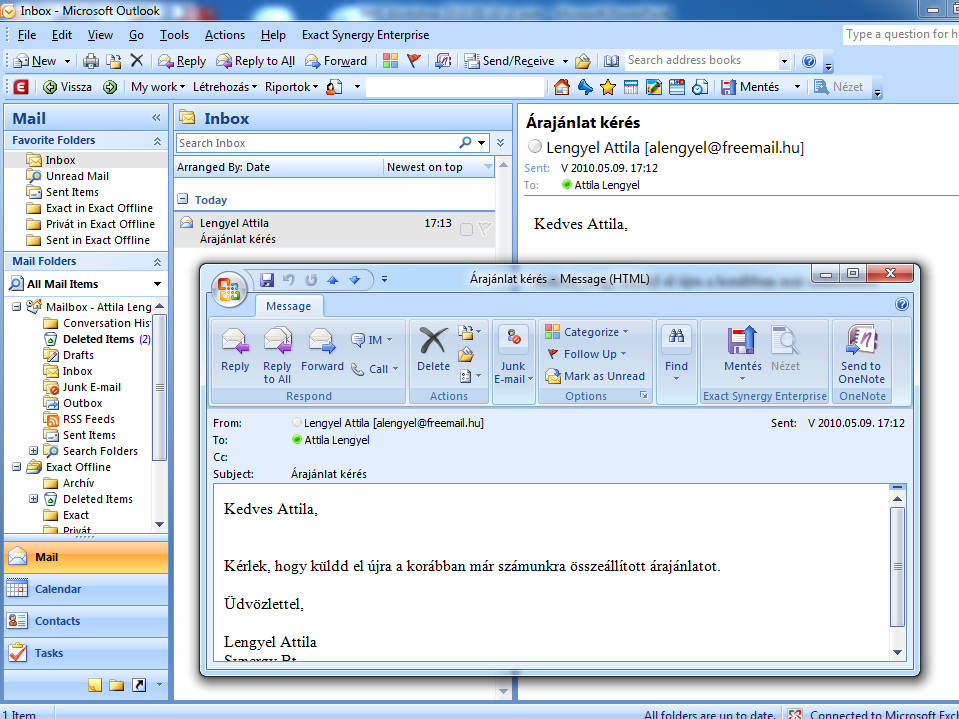Open the All Mail Items dropdown
This screenshot has width=959, height=719.
[x=157, y=284]
